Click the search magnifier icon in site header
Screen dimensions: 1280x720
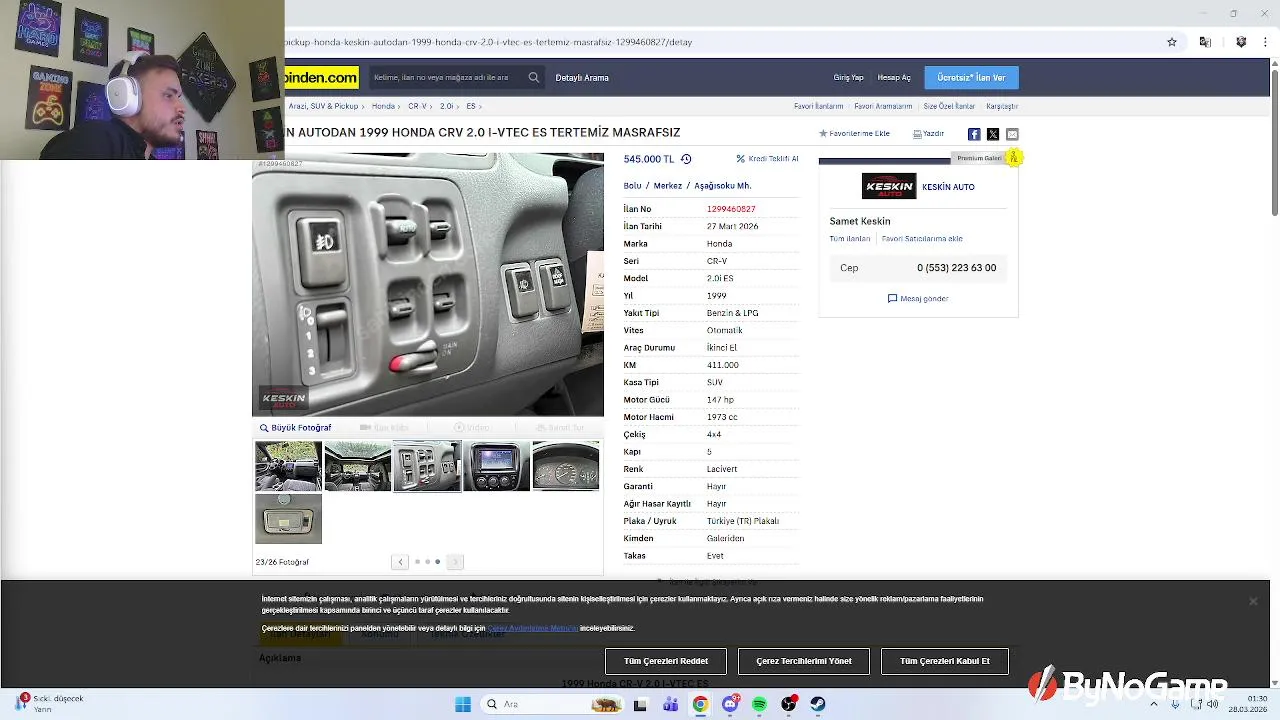pyautogui.click(x=534, y=77)
